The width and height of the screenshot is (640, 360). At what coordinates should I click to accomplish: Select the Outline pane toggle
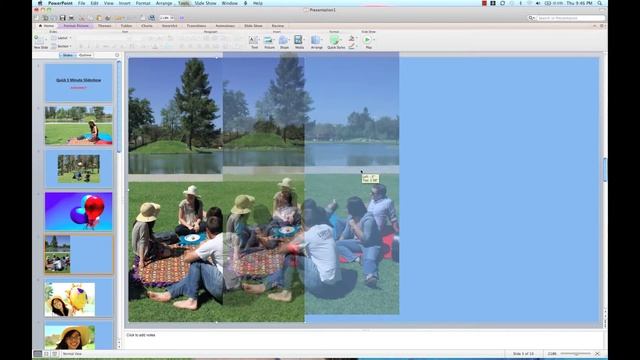coord(85,55)
